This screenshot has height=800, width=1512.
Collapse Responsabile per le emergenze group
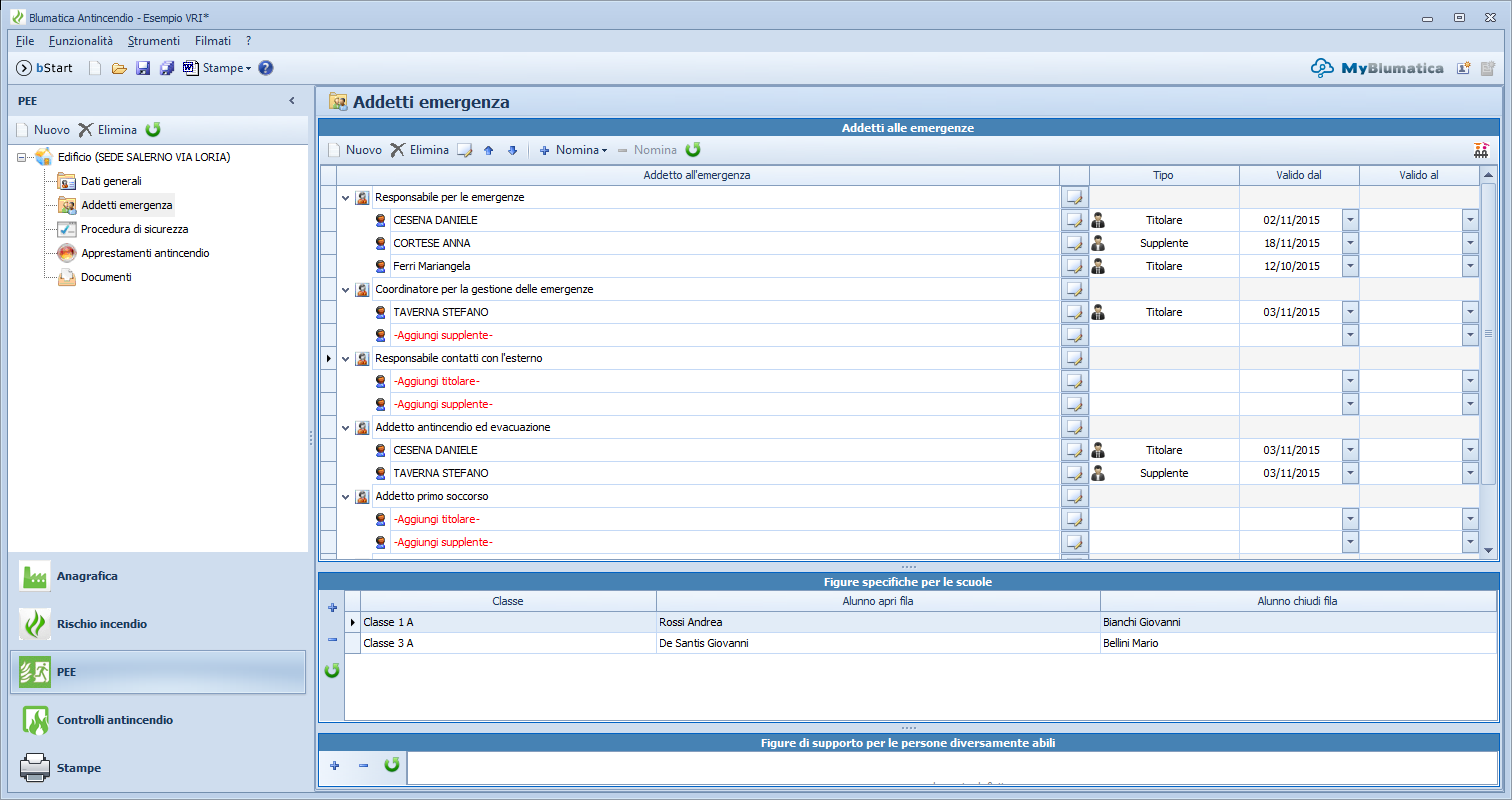coord(345,197)
